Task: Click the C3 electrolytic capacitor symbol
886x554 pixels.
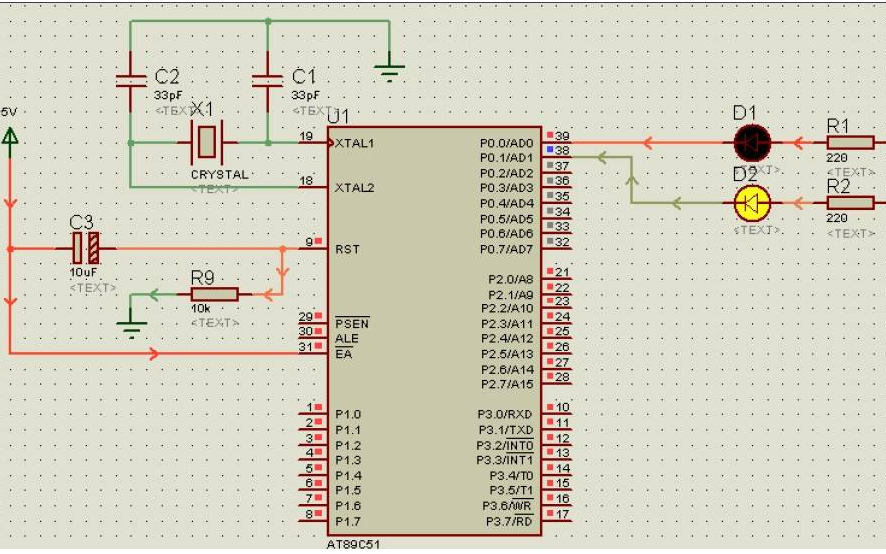Action: coord(85,248)
